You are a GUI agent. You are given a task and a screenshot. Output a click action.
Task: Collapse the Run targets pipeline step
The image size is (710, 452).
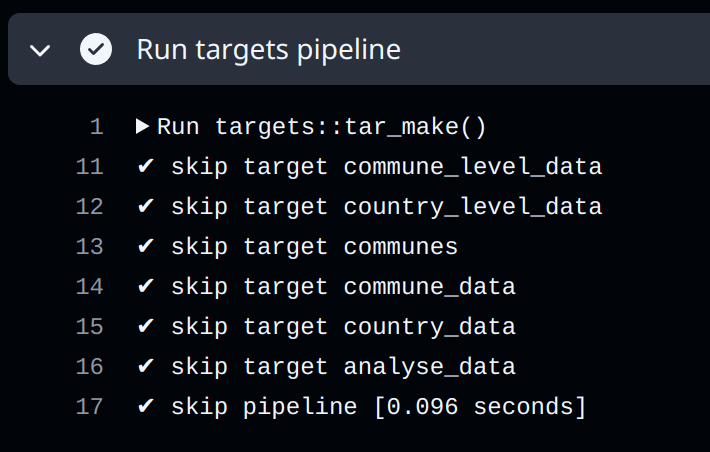click(40, 50)
